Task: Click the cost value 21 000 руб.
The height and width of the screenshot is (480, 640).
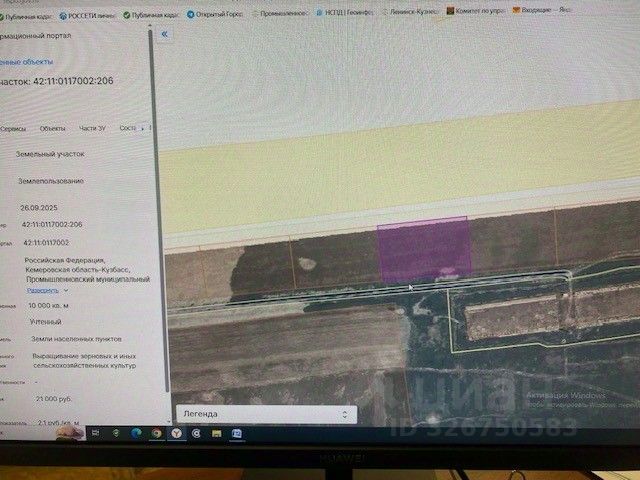Action: point(54,398)
